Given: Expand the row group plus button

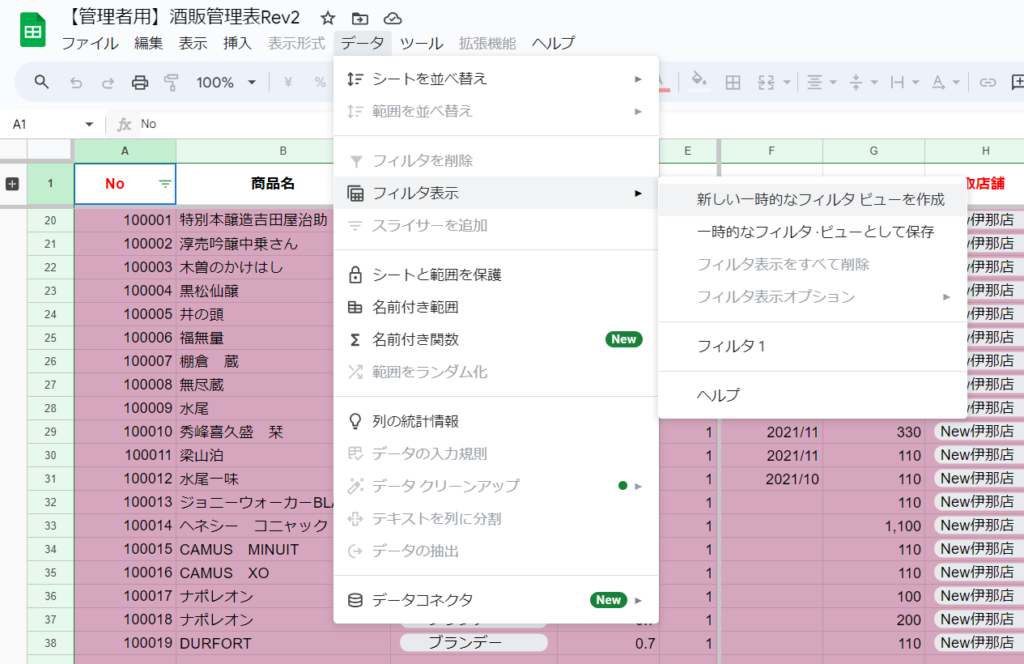Looking at the screenshot, I should 13,184.
